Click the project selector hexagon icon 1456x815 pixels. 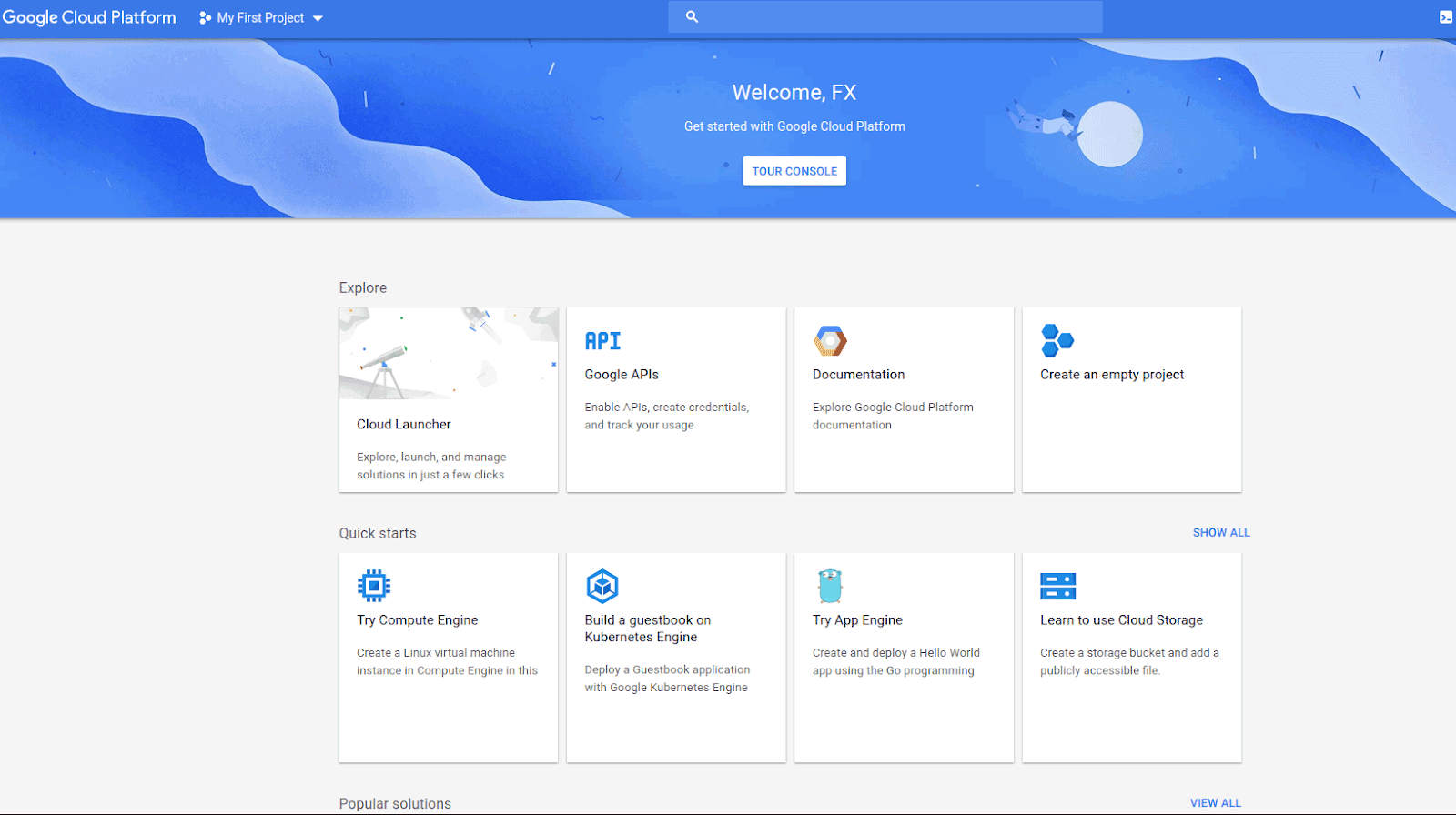coord(205,18)
